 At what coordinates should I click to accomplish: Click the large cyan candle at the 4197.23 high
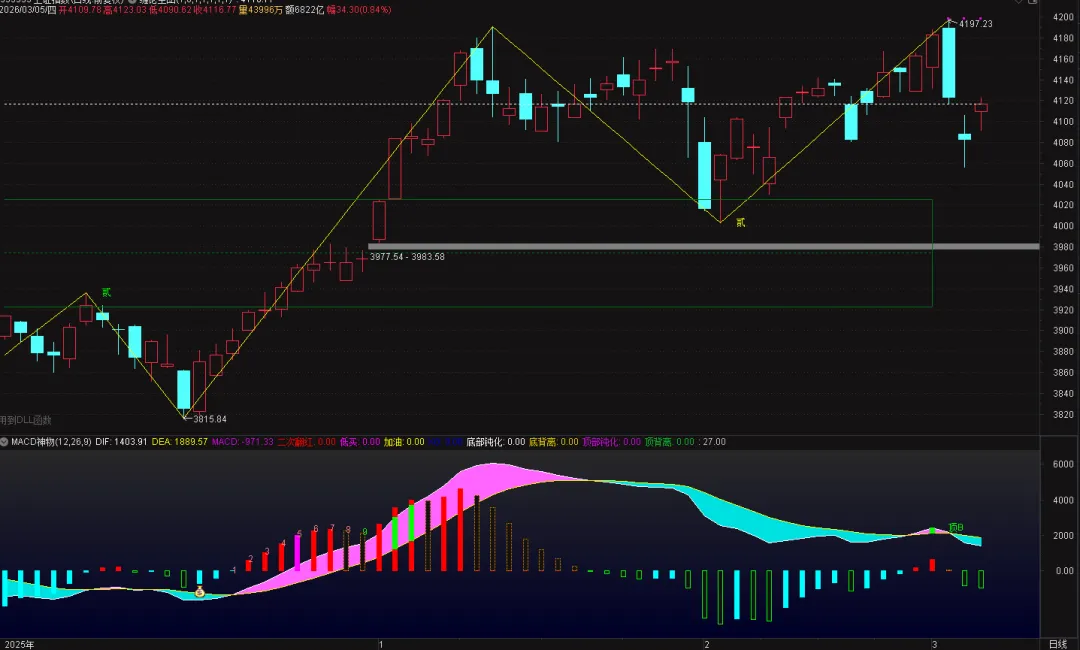tap(948, 62)
